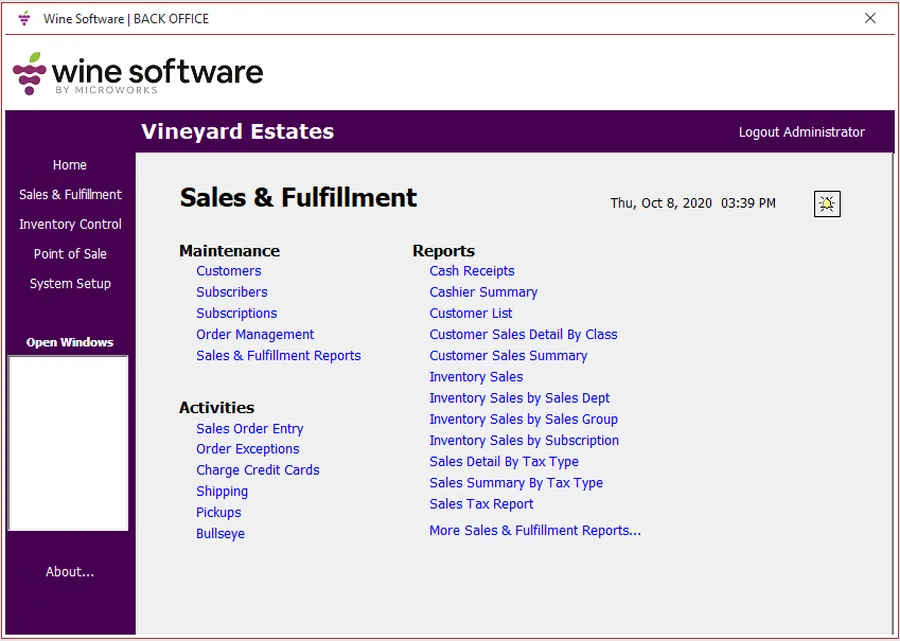Open Sales Summary By Tax Type report
Screen dimensions: 900x641
pos(516,483)
